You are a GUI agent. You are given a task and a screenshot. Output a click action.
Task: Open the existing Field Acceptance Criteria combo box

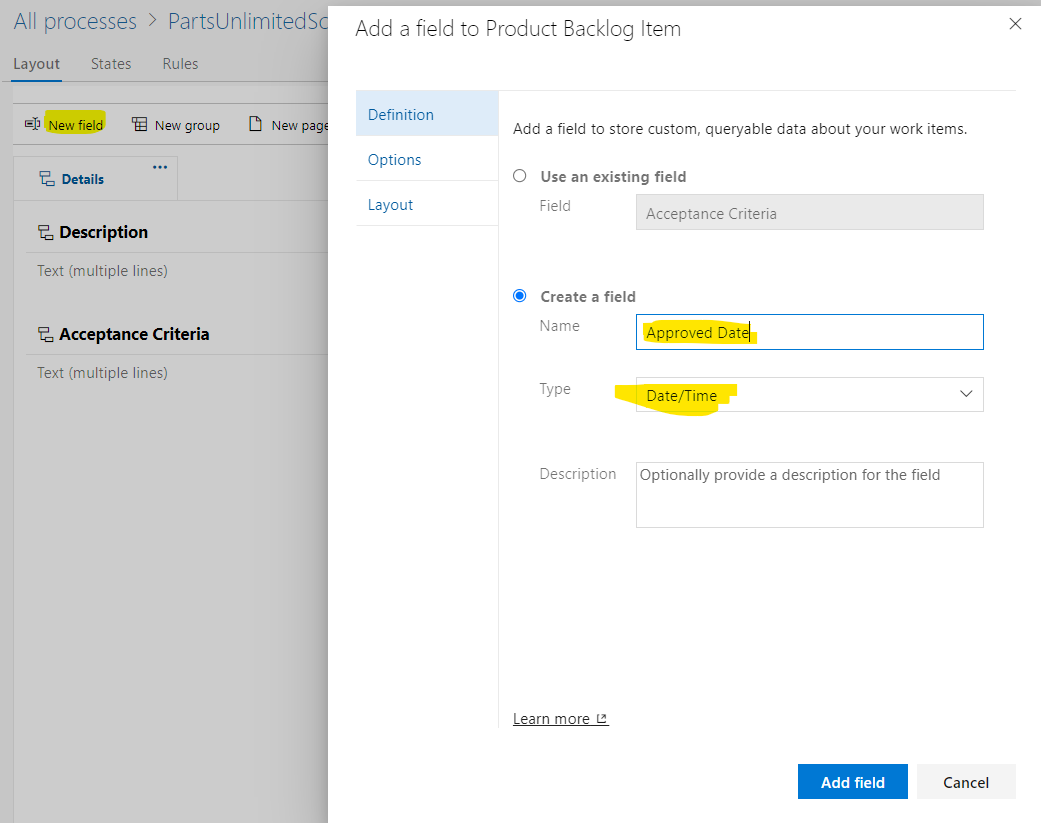809,213
